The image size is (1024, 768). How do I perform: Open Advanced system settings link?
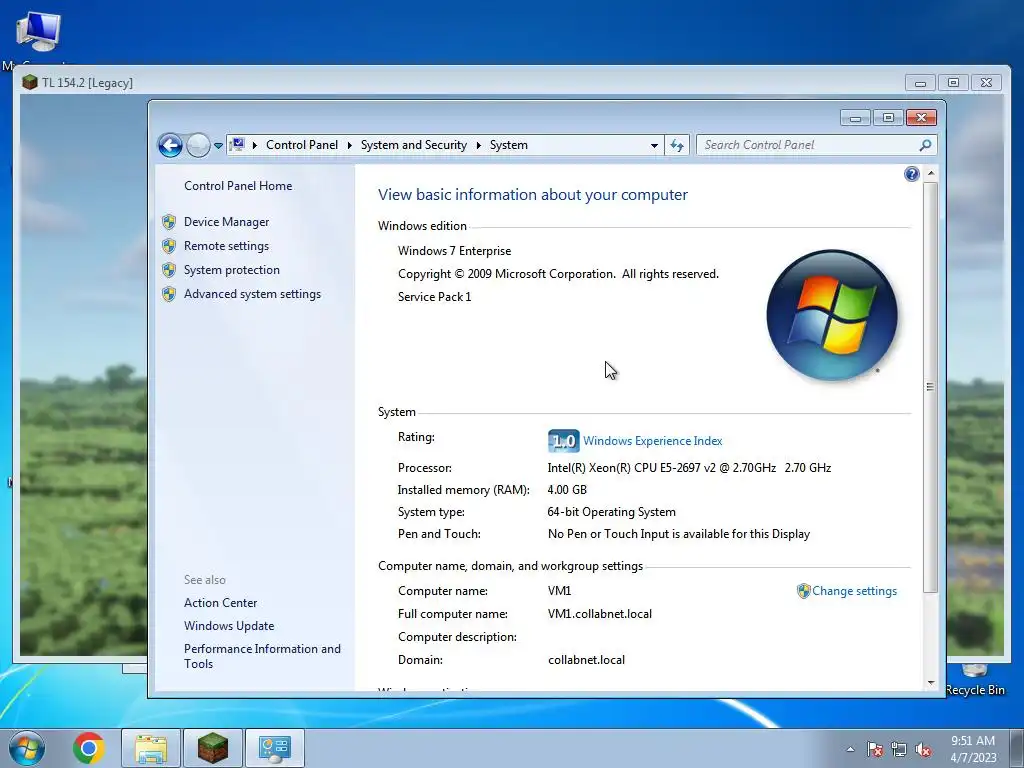click(x=252, y=294)
